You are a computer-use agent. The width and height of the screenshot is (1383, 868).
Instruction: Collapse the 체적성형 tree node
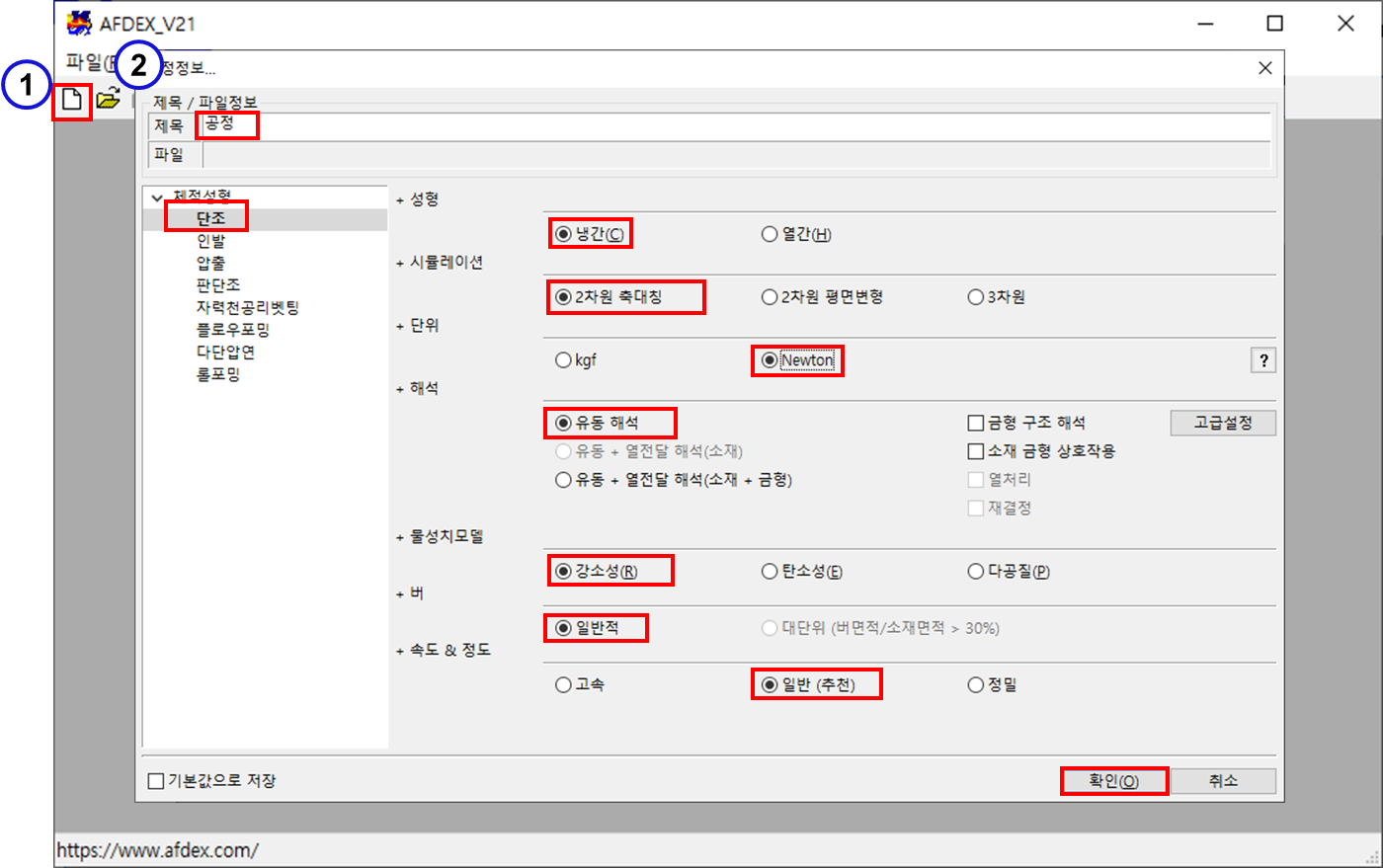coord(157,197)
